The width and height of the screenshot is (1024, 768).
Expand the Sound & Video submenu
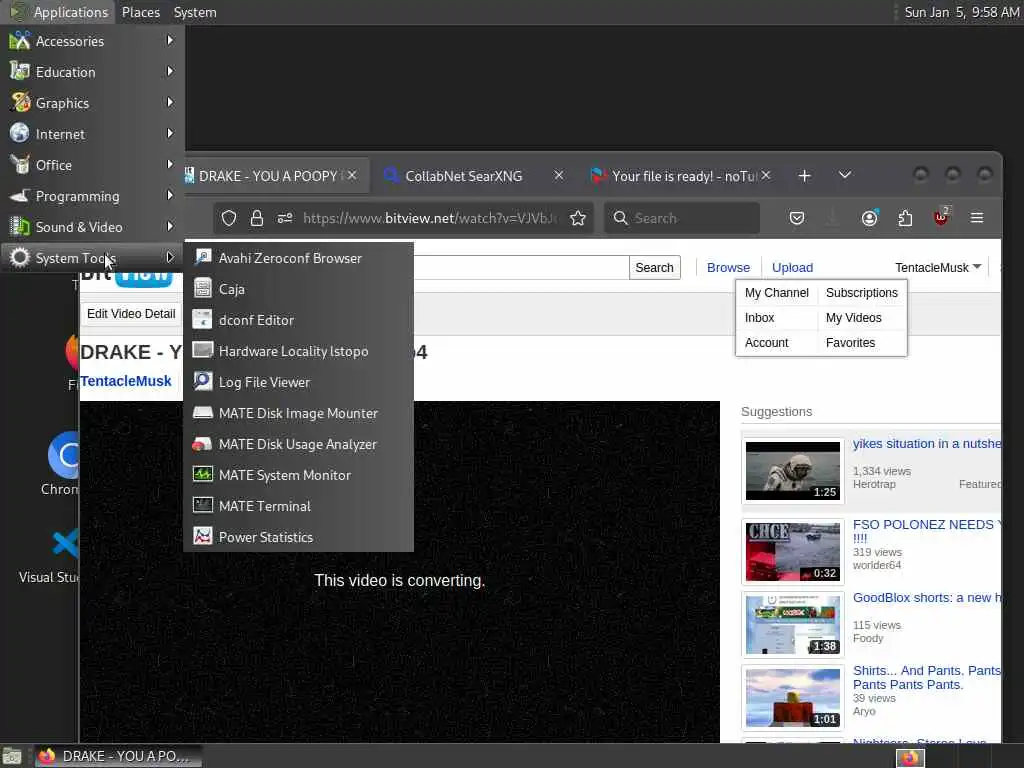(x=92, y=227)
